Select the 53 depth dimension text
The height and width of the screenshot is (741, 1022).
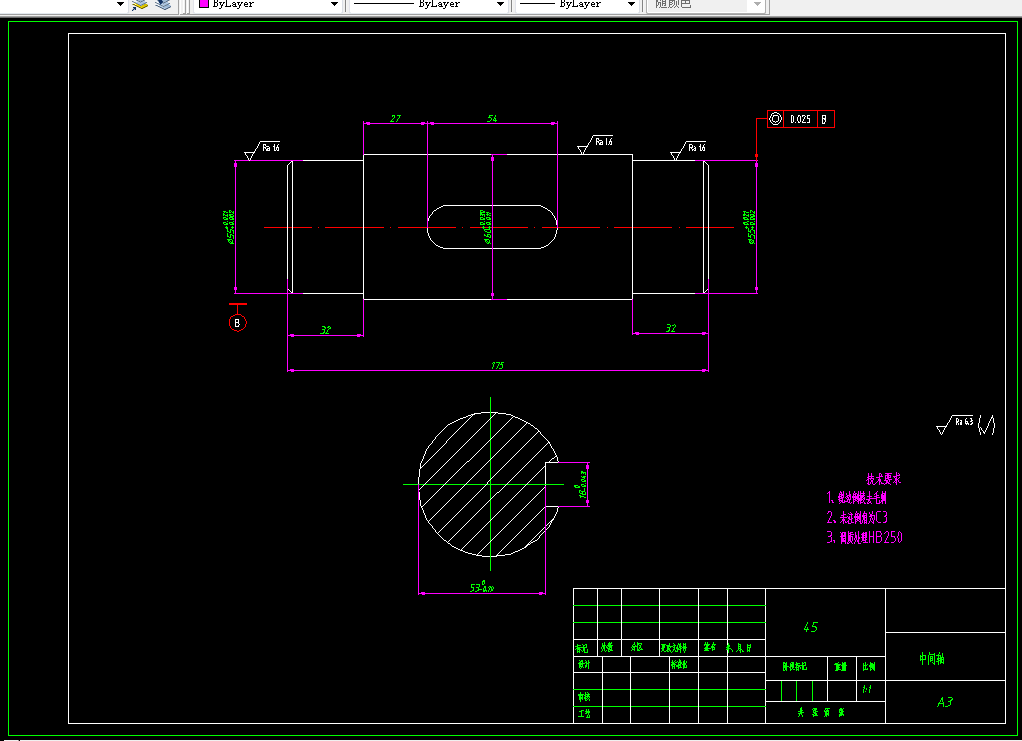point(482,587)
